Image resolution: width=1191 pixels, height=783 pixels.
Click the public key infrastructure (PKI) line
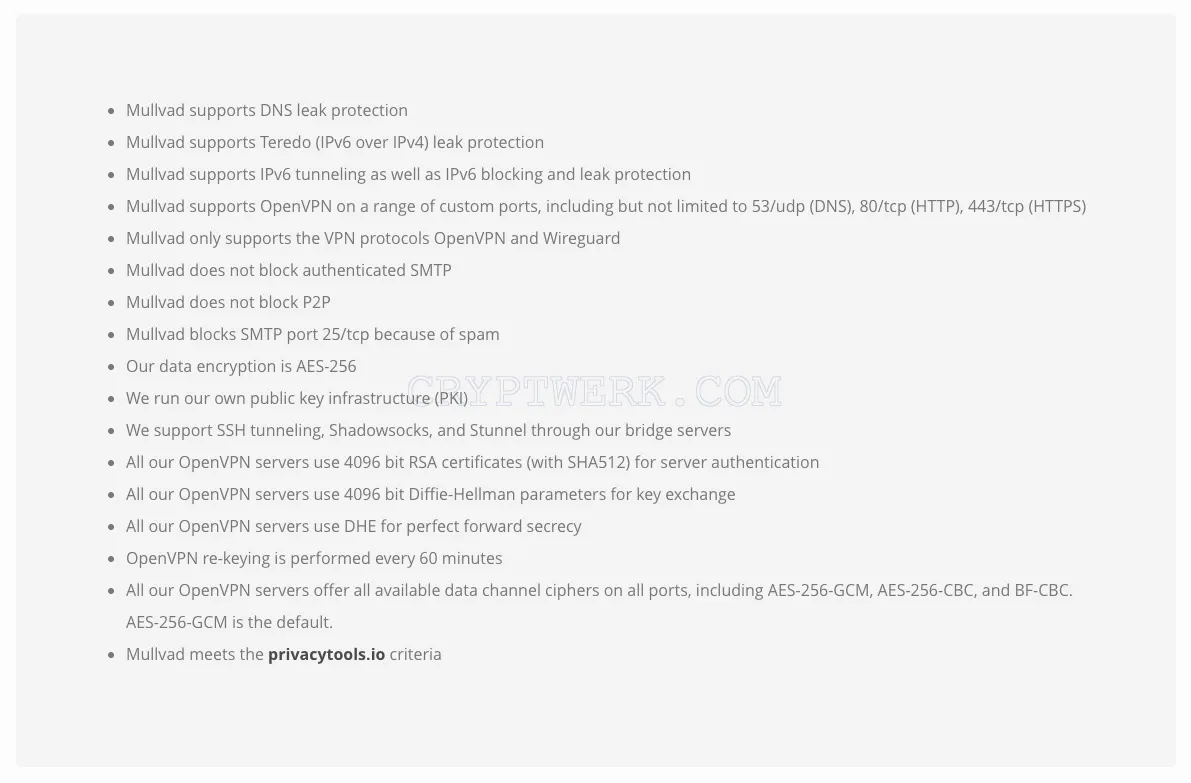tap(297, 398)
